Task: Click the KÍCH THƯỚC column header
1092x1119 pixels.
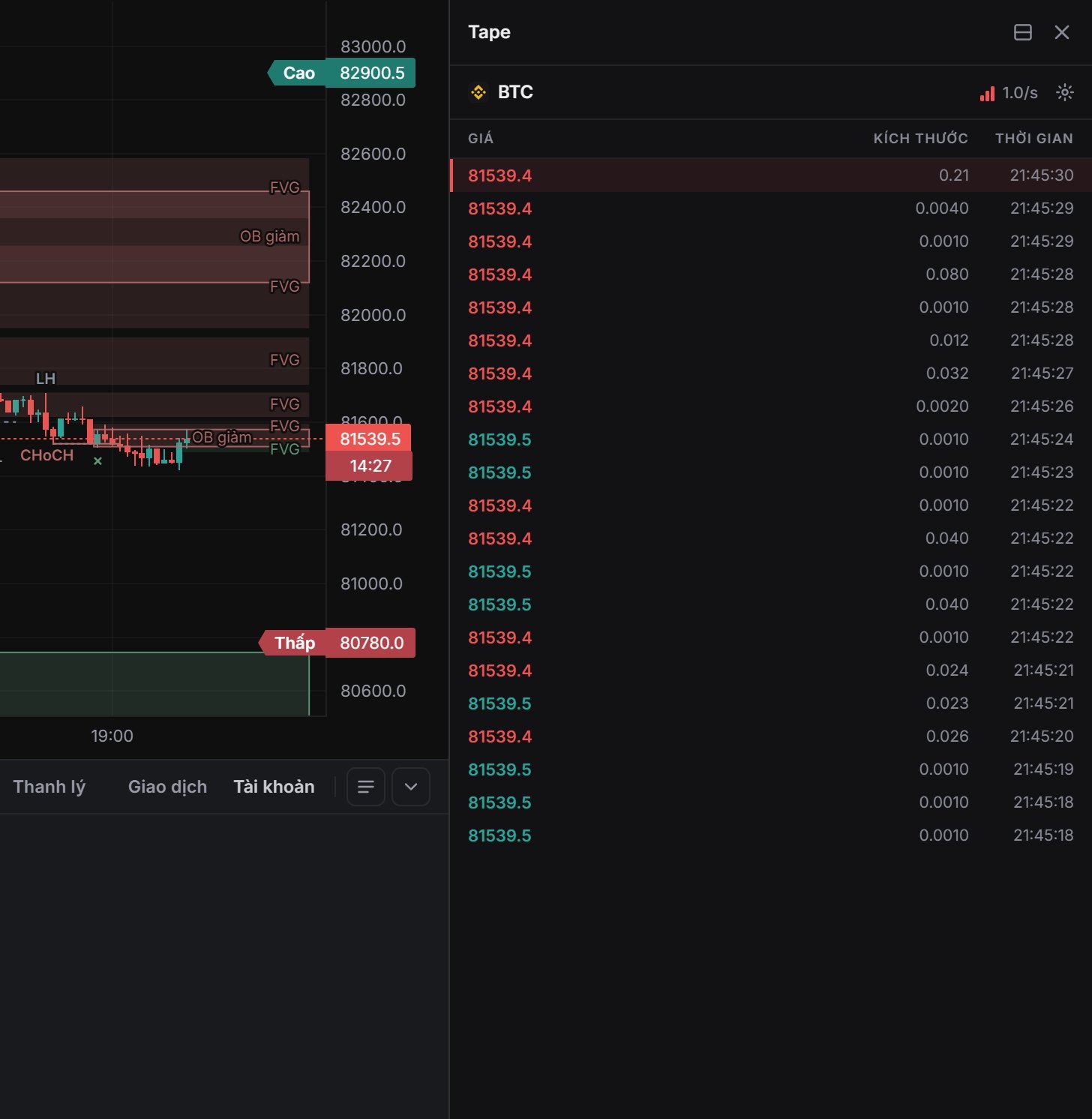Action: (920, 139)
